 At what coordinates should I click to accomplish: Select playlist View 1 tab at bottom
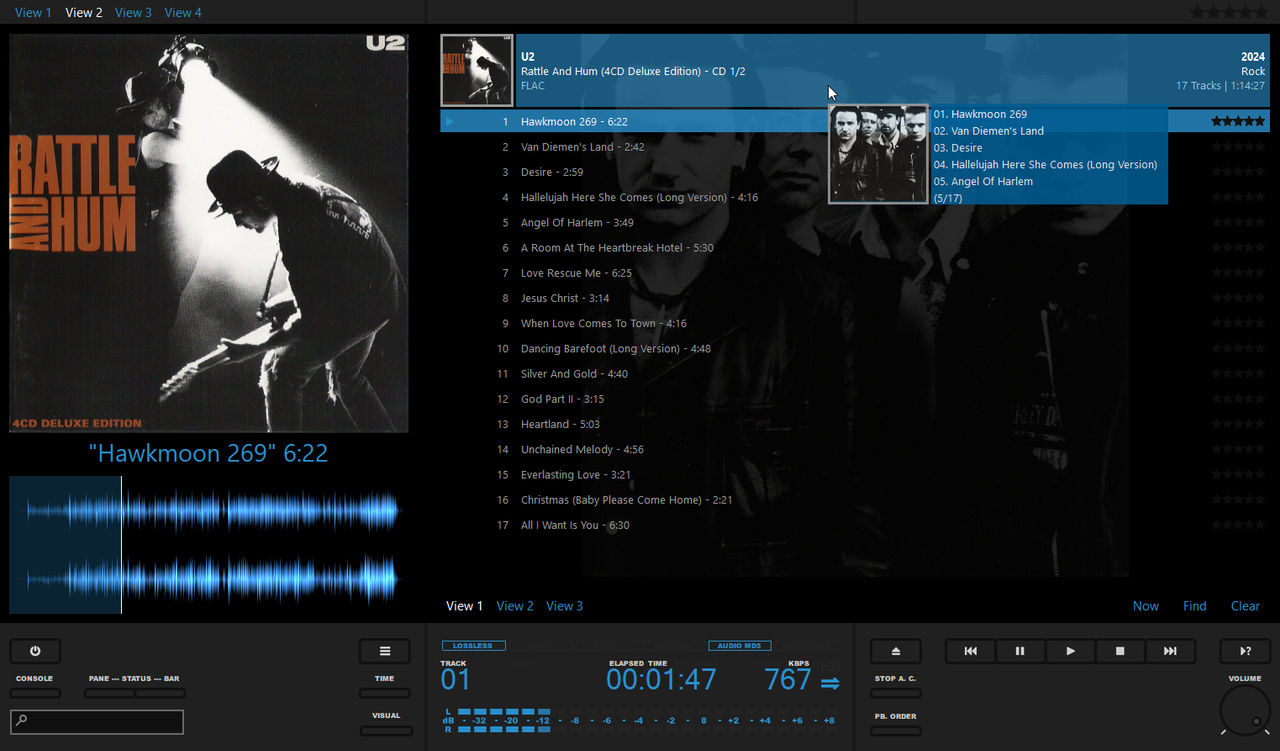pyautogui.click(x=464, y=606)
